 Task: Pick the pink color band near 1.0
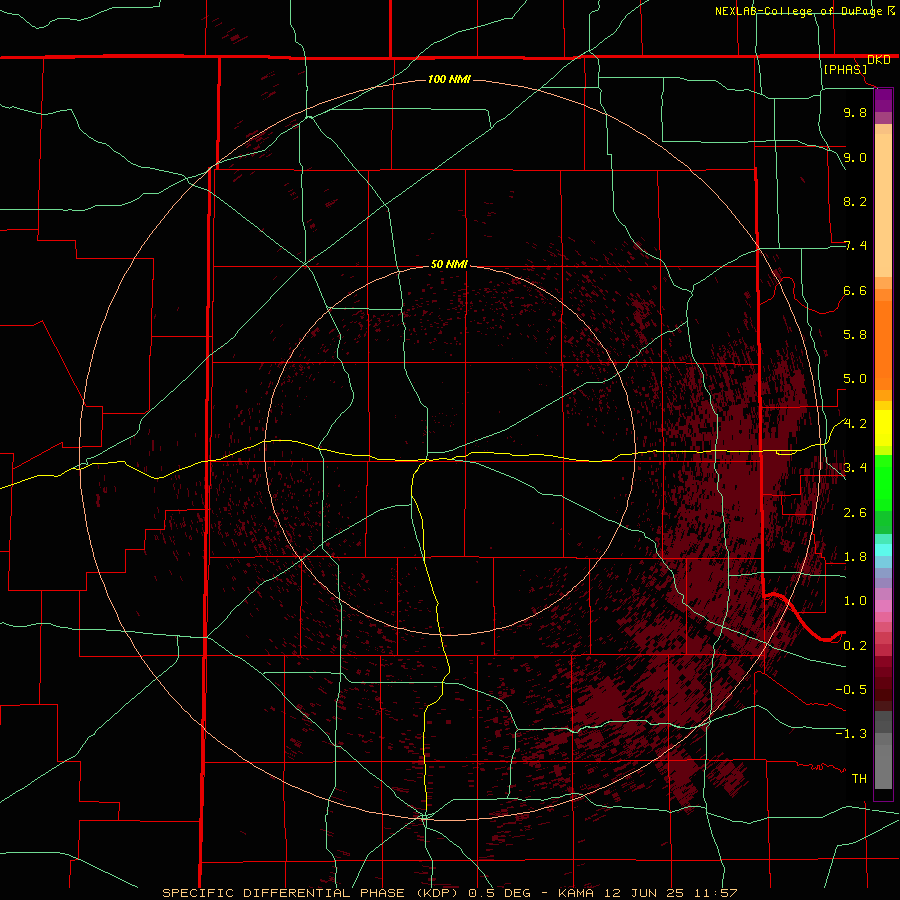click(x=883, y=606)
